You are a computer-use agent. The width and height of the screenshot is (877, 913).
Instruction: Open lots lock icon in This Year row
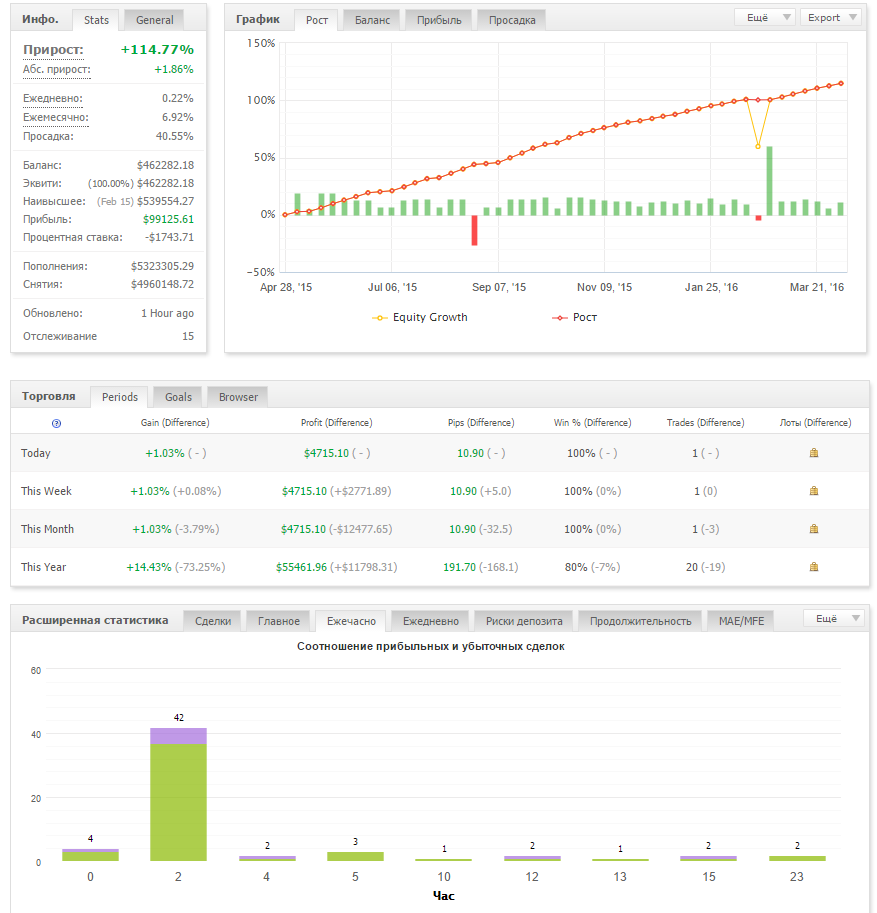coord(814,567)
